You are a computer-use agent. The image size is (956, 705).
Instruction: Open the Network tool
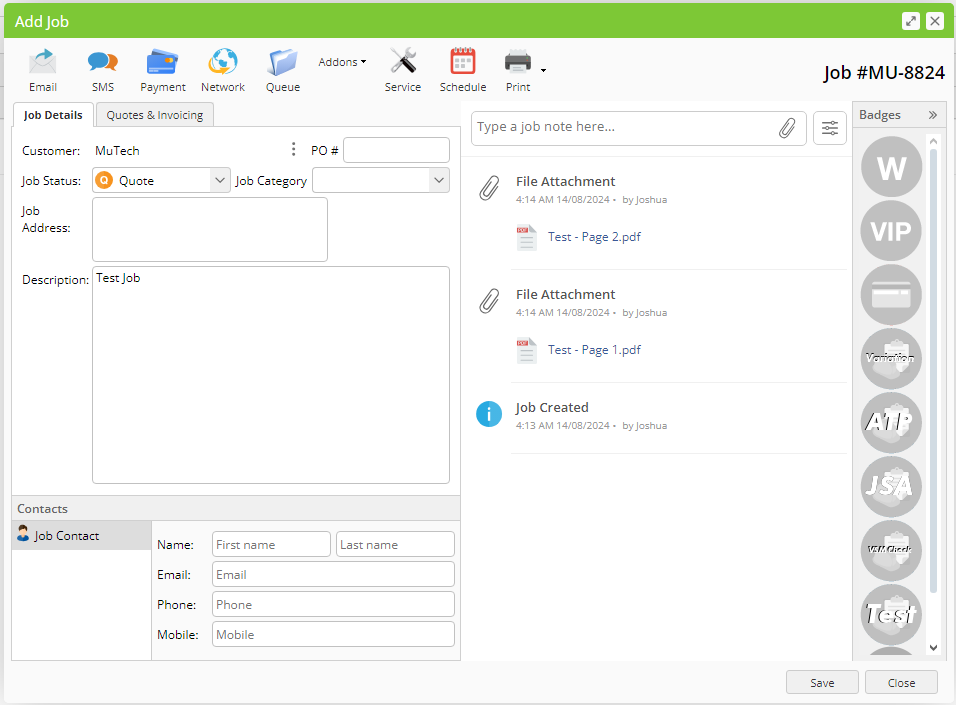[x=223, y=70]
